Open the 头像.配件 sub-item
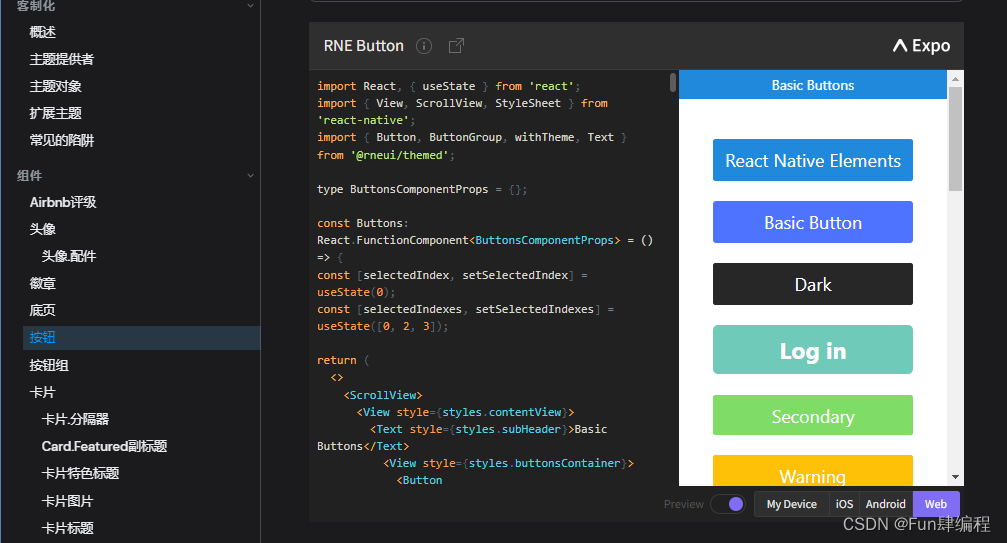This screenshot has height=543, width=1007. point(69,256)
